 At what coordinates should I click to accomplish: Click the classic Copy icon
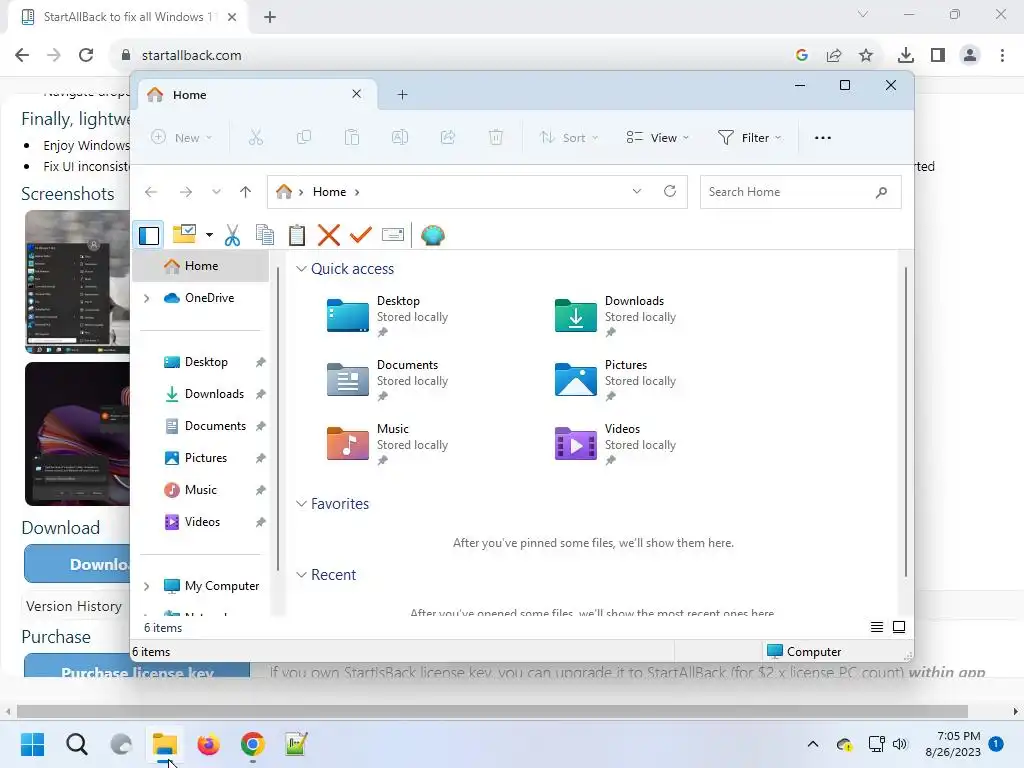264,235
